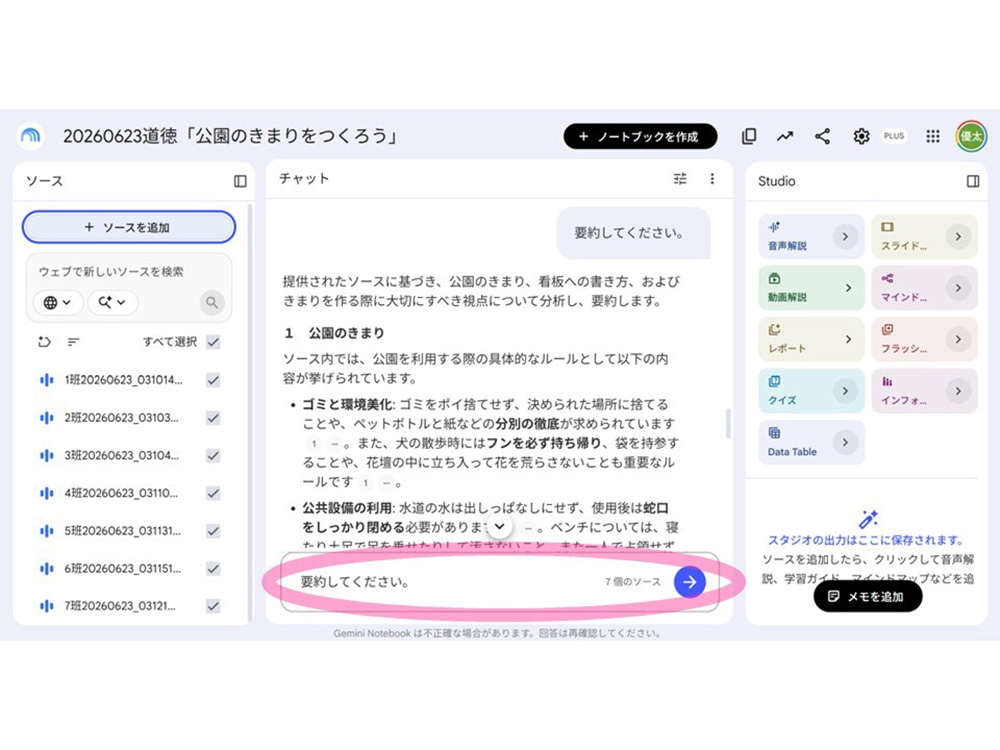Toggle the すべて選択 checkbox
This screenshot has height=750, width=1000.
click(214, 342)
